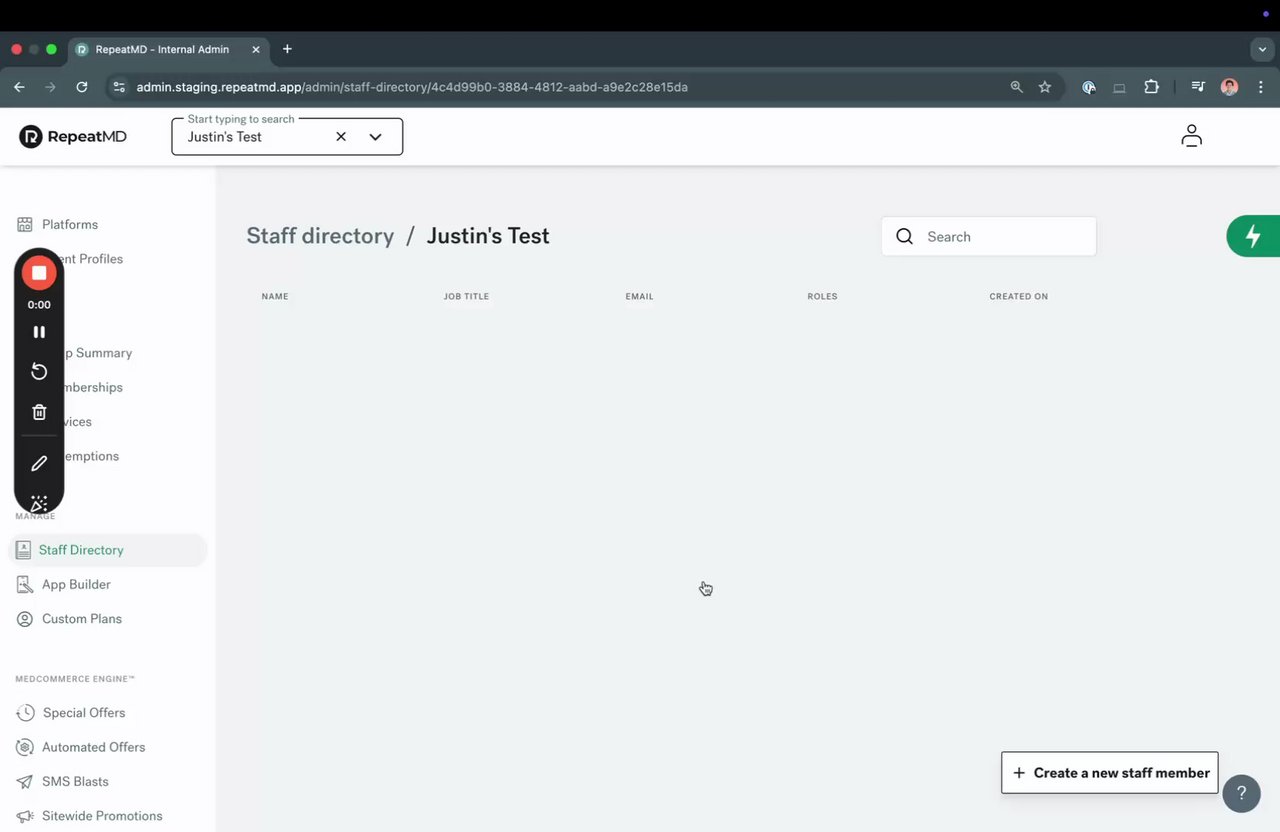This screenshot has height=832, width=1280.
Task: Open the green lightning bolt panel
Action: click(1253, 237)
